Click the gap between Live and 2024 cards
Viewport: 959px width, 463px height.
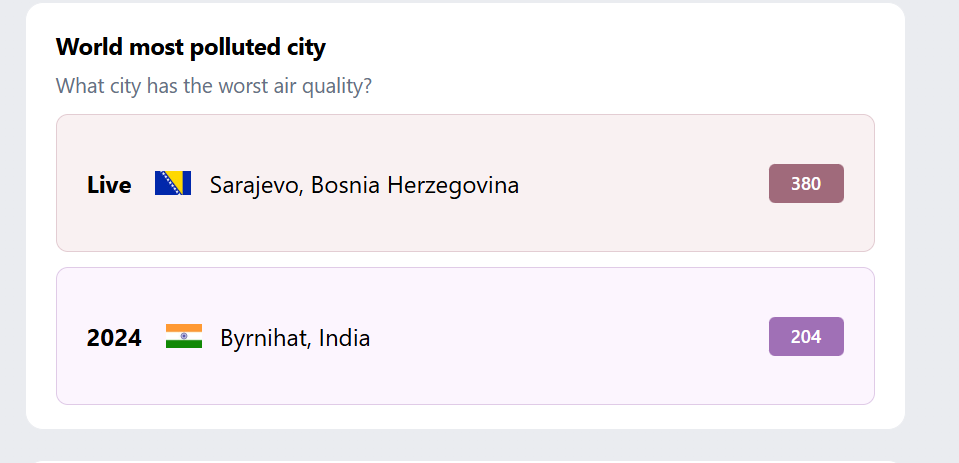tap(465, 260)
